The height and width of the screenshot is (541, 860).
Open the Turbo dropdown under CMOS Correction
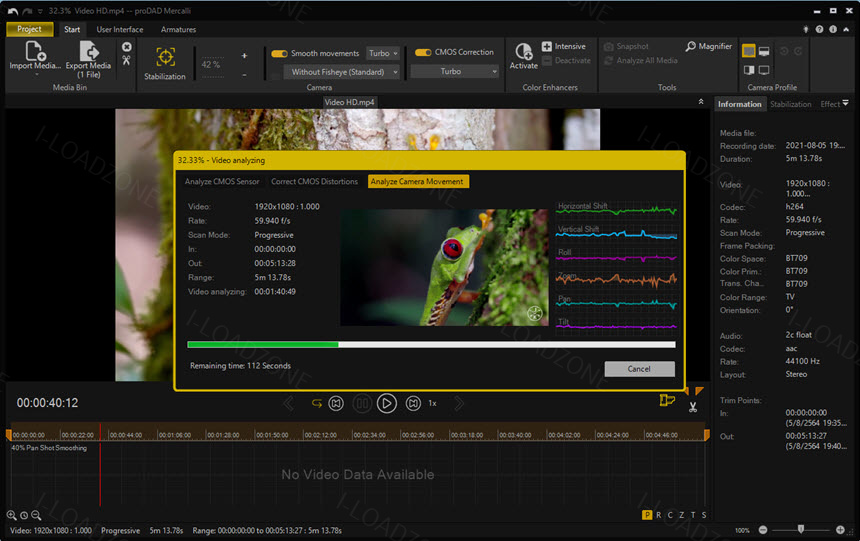pos(455,71)
